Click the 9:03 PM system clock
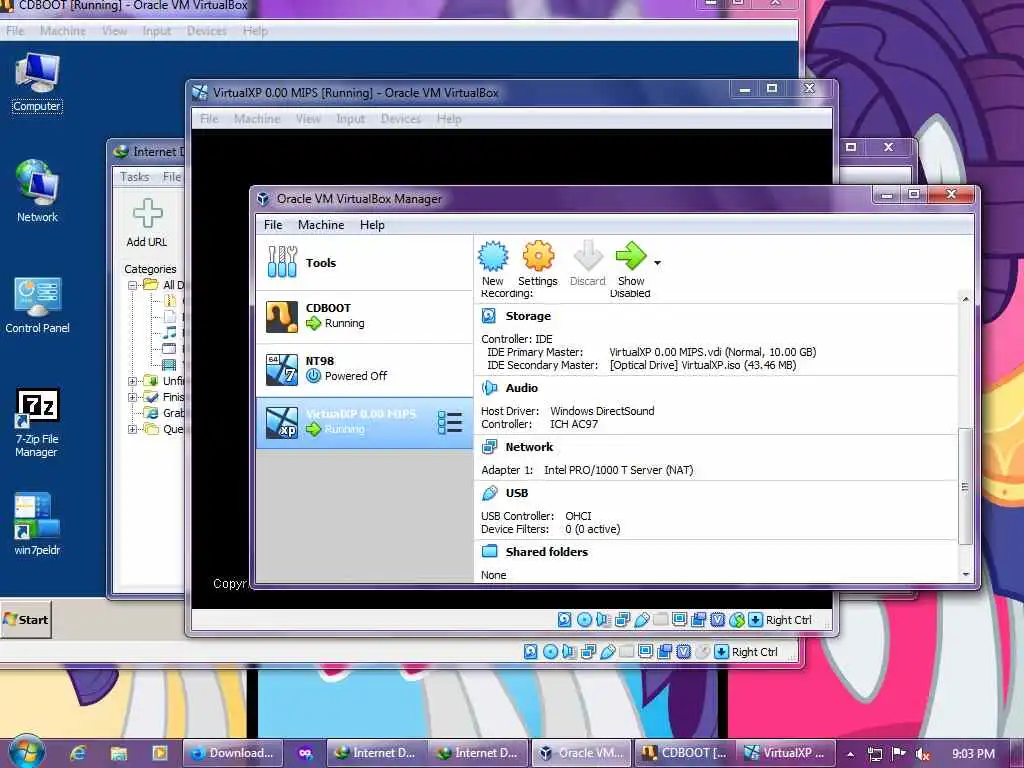This screenshot has width=1024, height=768. coord(974,754)
